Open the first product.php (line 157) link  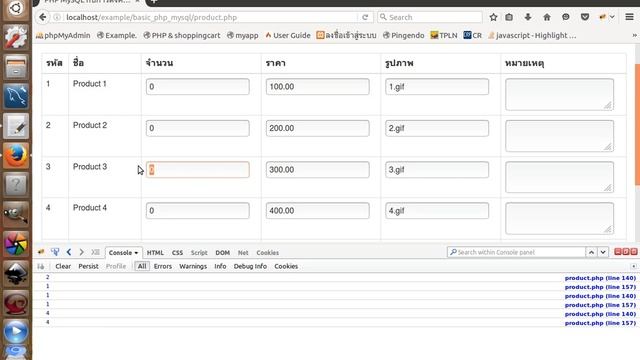pos(600,287)
